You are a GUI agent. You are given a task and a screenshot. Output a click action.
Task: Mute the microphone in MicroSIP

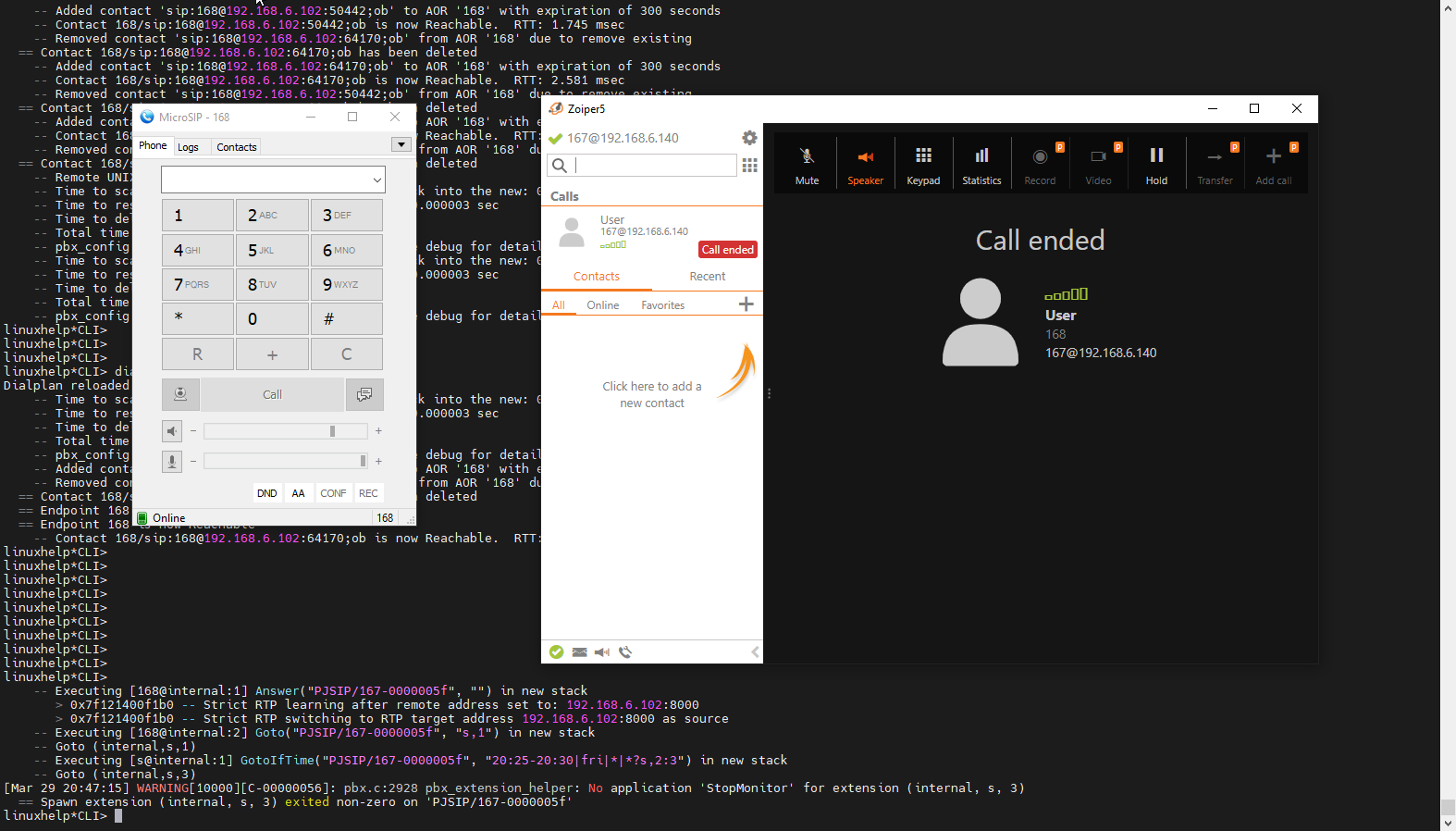172,461
